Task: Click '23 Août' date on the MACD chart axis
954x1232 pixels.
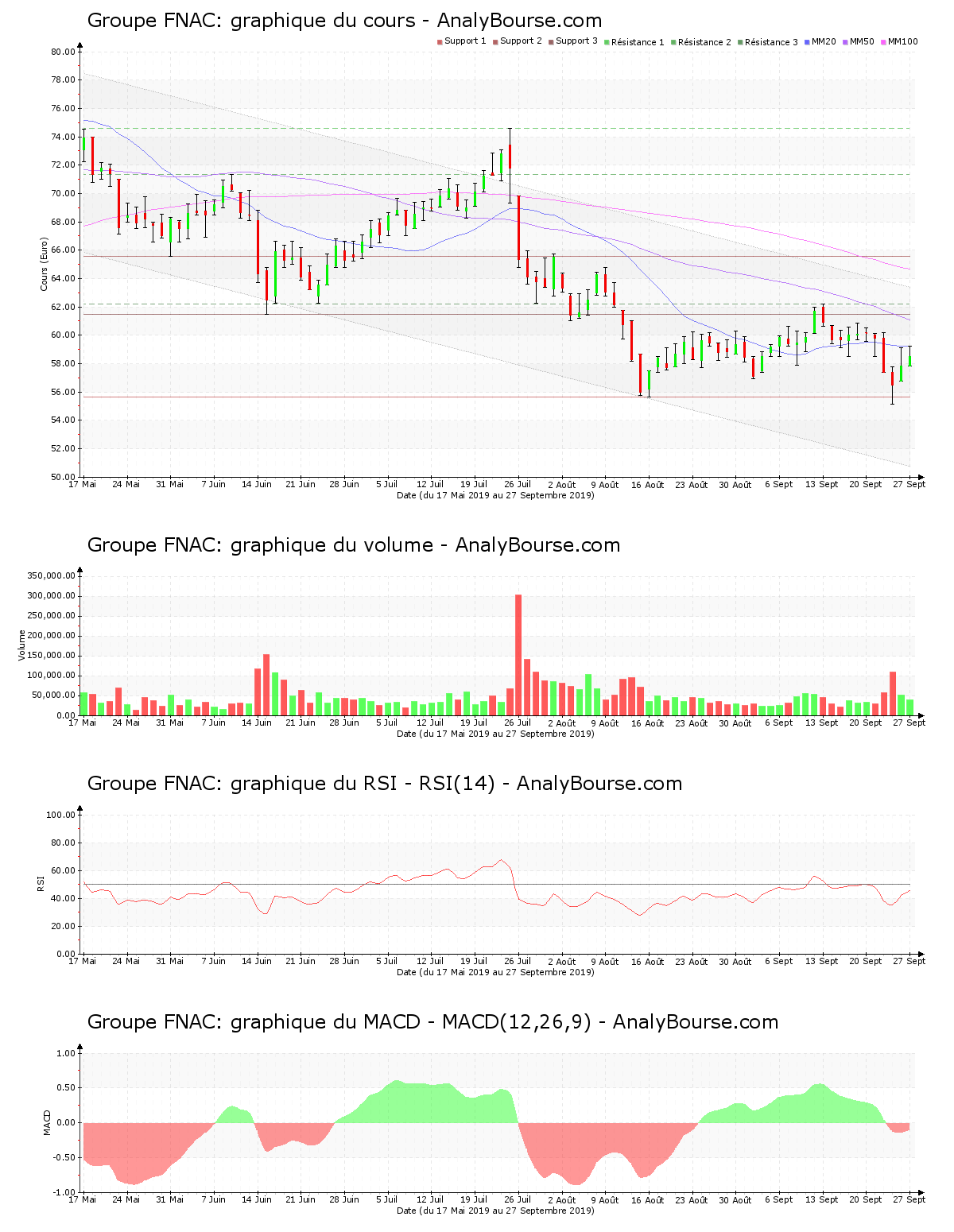Action: click(x=691, y=1200)
